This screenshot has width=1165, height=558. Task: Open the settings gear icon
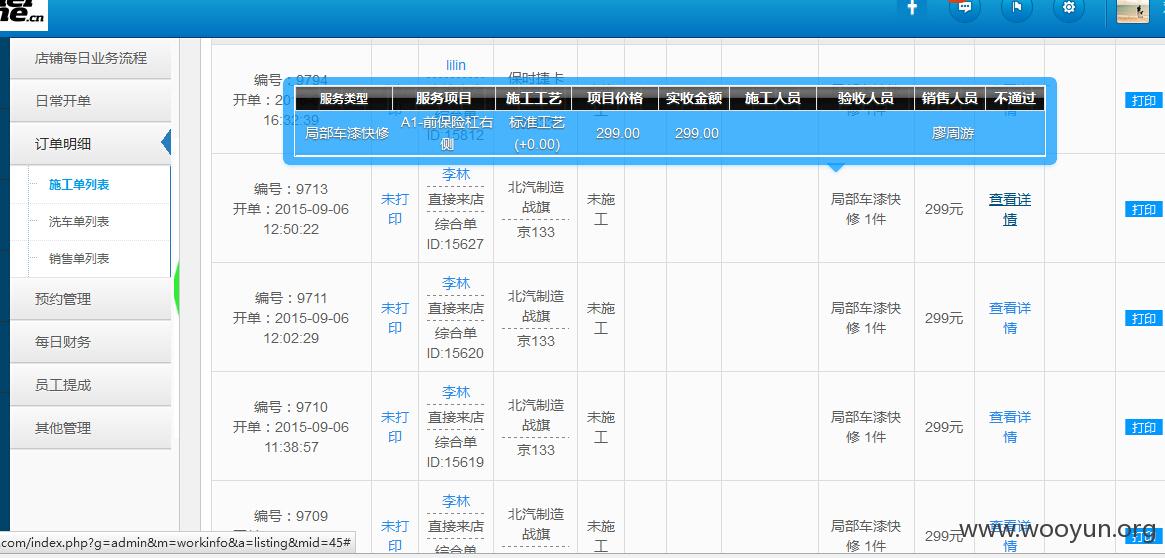[x=1068, y=7]
